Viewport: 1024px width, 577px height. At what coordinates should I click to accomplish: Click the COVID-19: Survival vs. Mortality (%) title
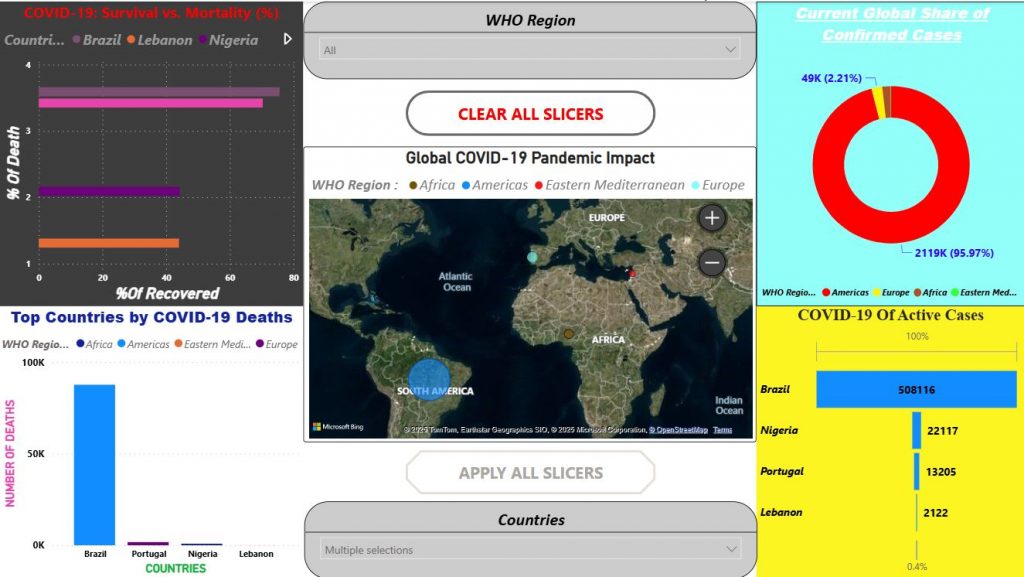point(151,12)
